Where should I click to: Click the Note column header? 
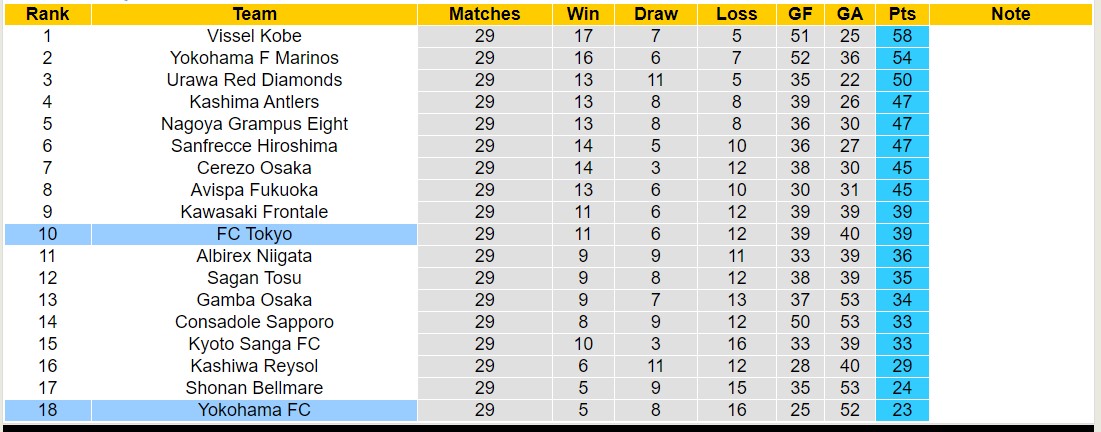click(x=1010, y=14)
